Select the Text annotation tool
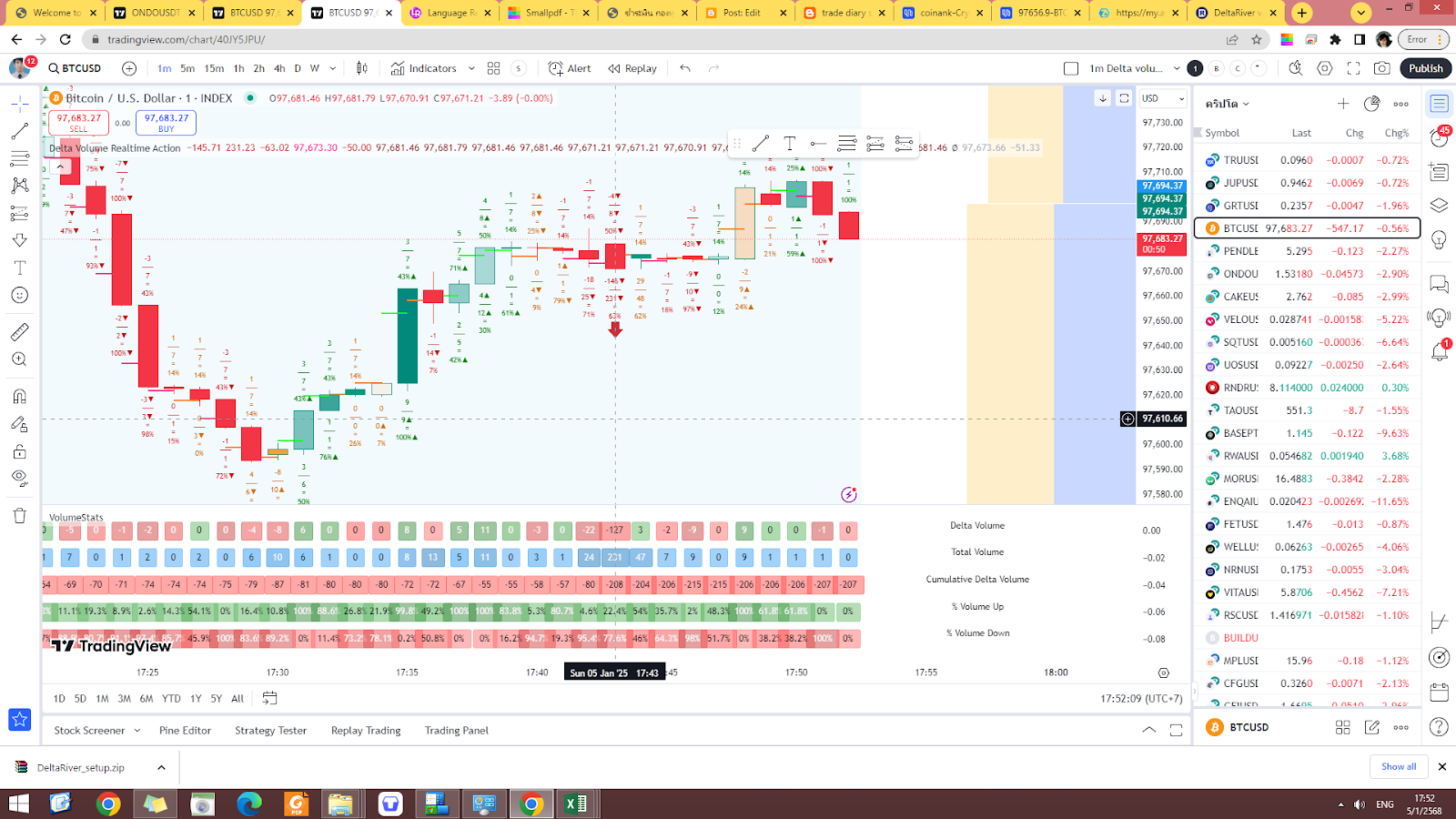Viewport: 1456px width, 819px height. 19,268
